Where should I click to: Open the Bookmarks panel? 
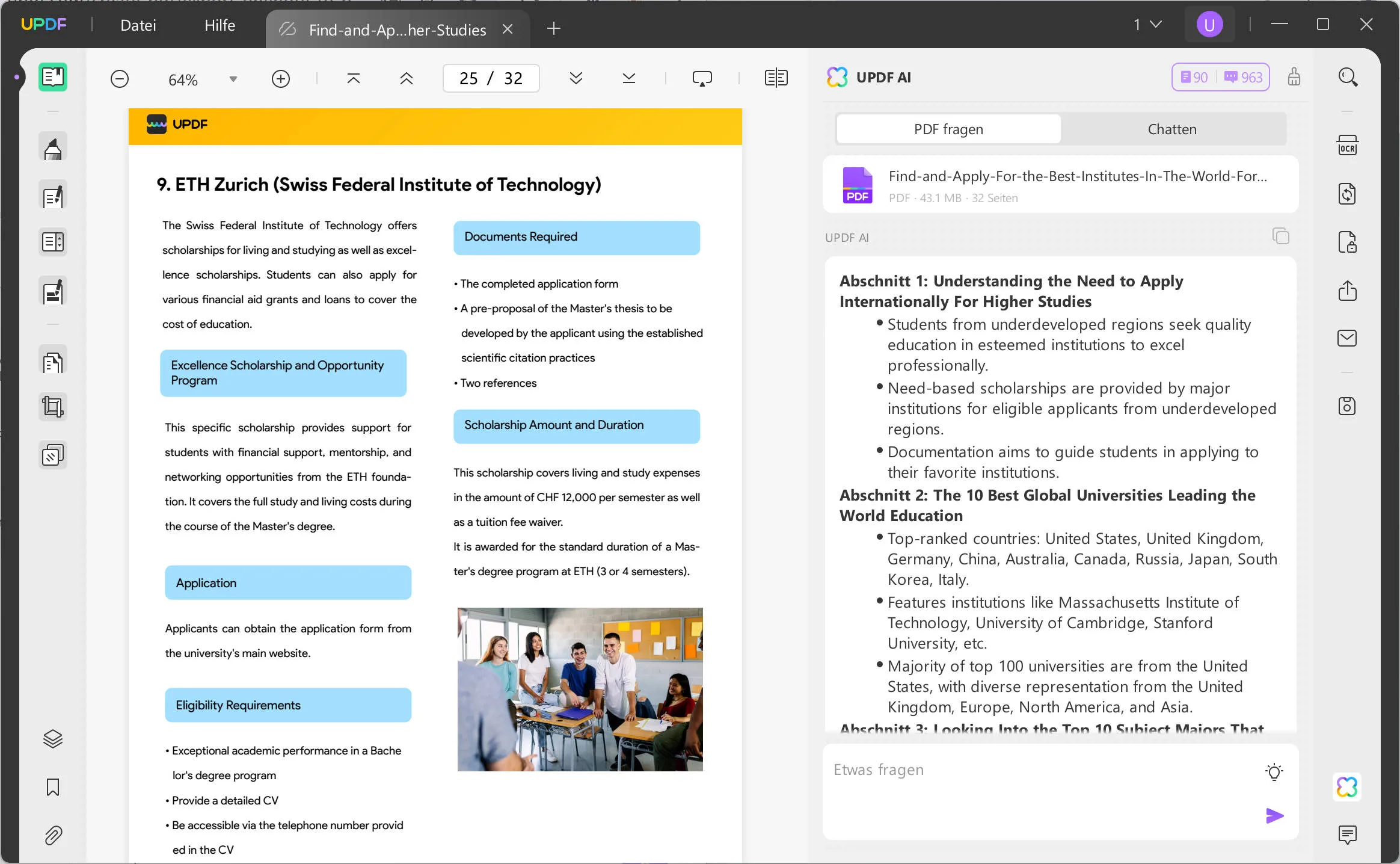pyautogui.click(x=53, y=787)
